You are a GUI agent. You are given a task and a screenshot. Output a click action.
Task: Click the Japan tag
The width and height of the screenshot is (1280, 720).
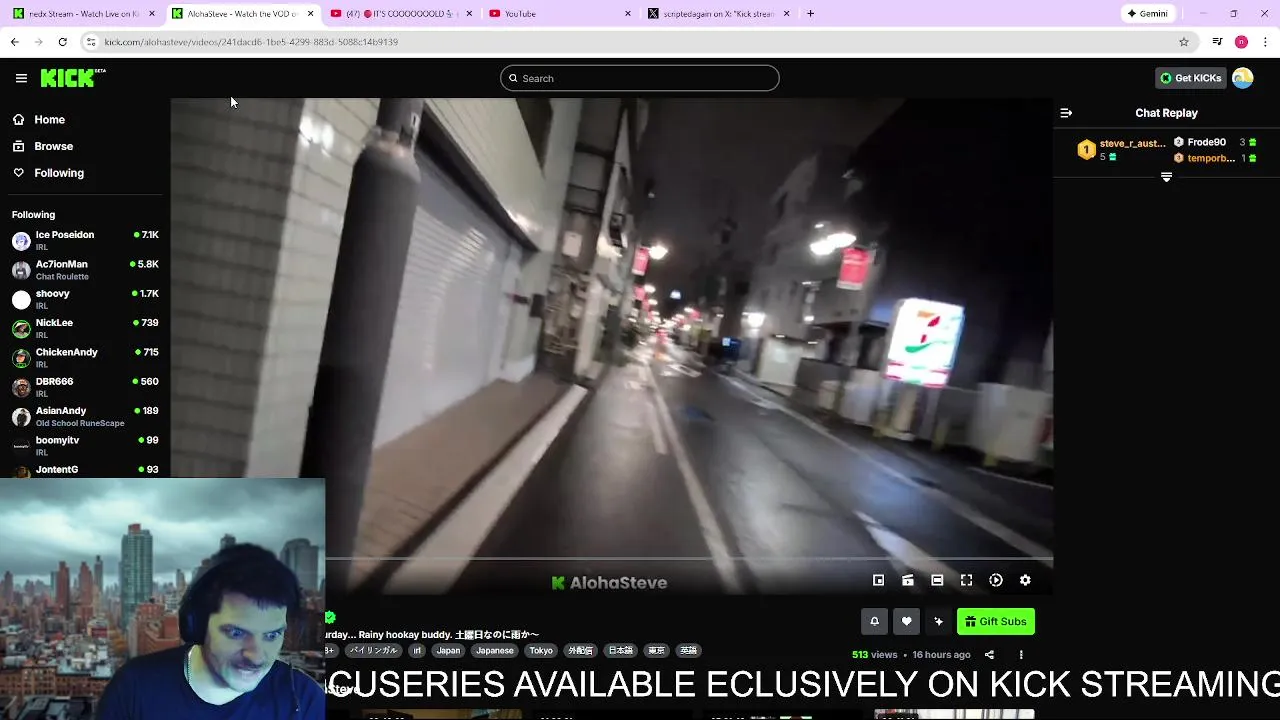point(448,650)
